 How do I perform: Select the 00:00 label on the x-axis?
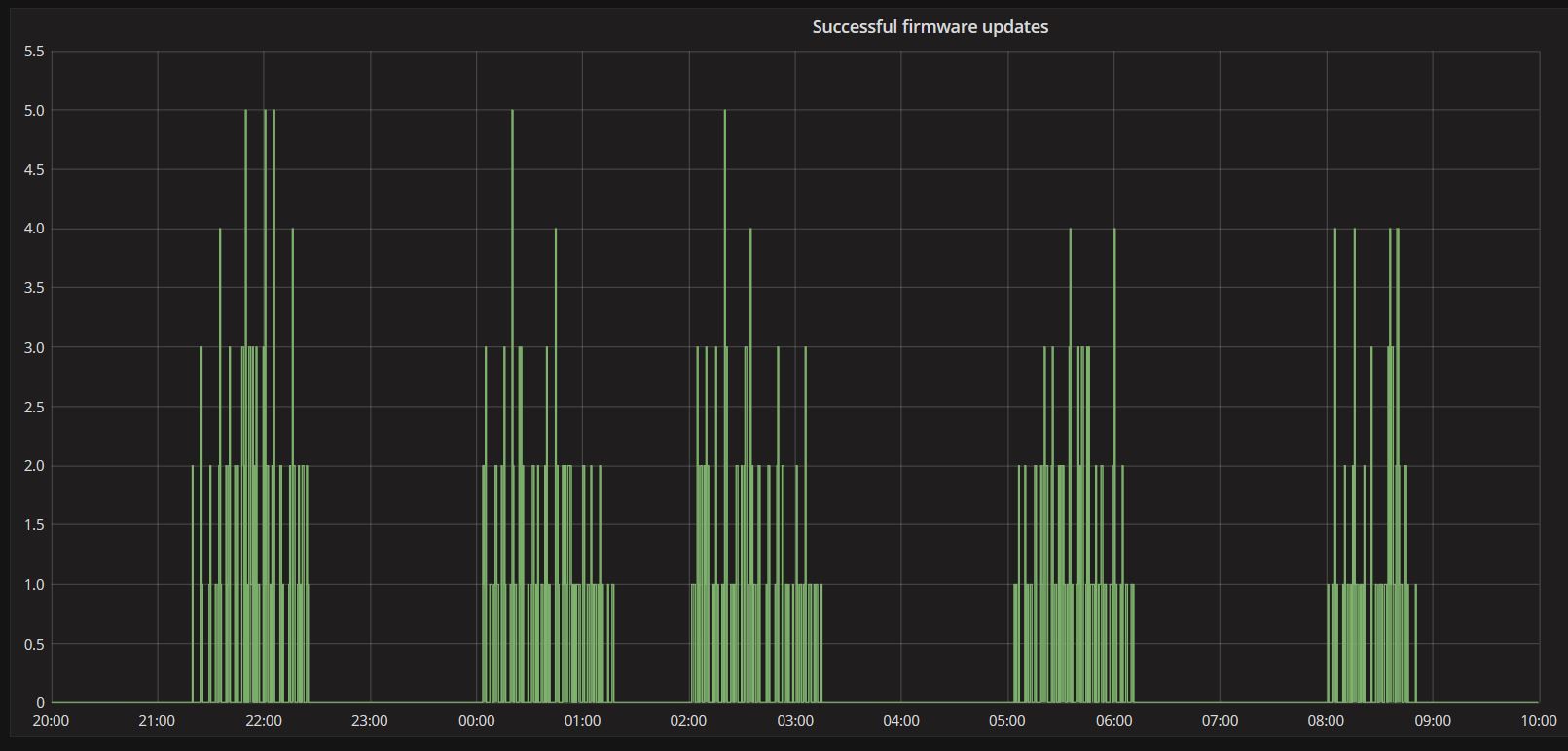point(476,721)
